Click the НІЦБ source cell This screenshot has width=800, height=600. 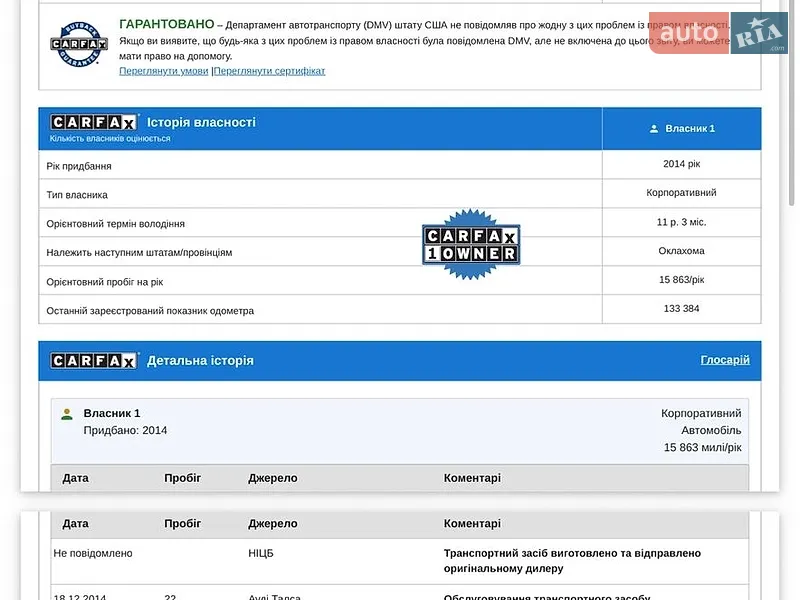click(x=261, y=553)
